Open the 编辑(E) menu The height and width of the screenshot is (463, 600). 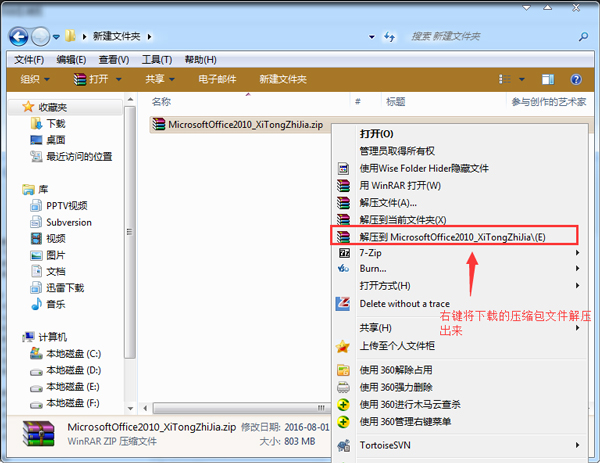(71, 60)
